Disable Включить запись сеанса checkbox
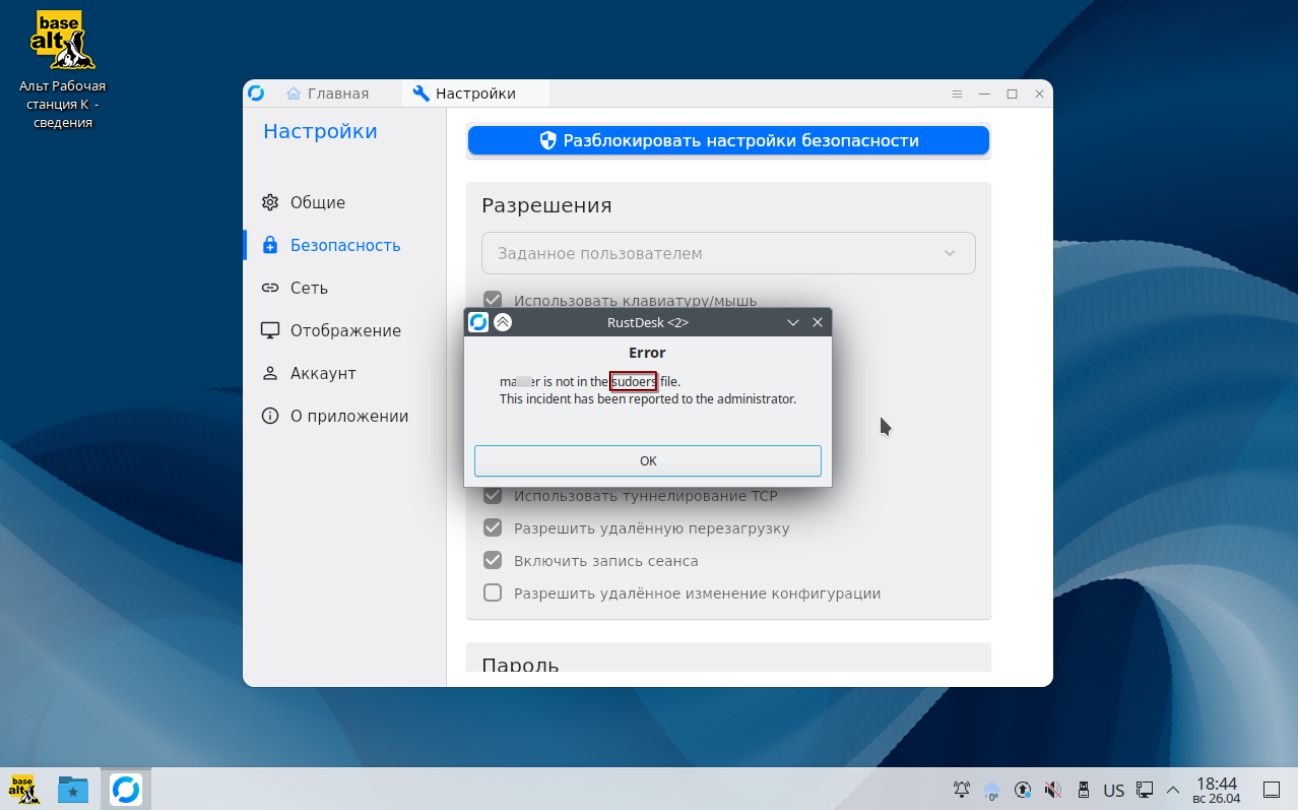The image size is (1298, 810). coord(493,561)
